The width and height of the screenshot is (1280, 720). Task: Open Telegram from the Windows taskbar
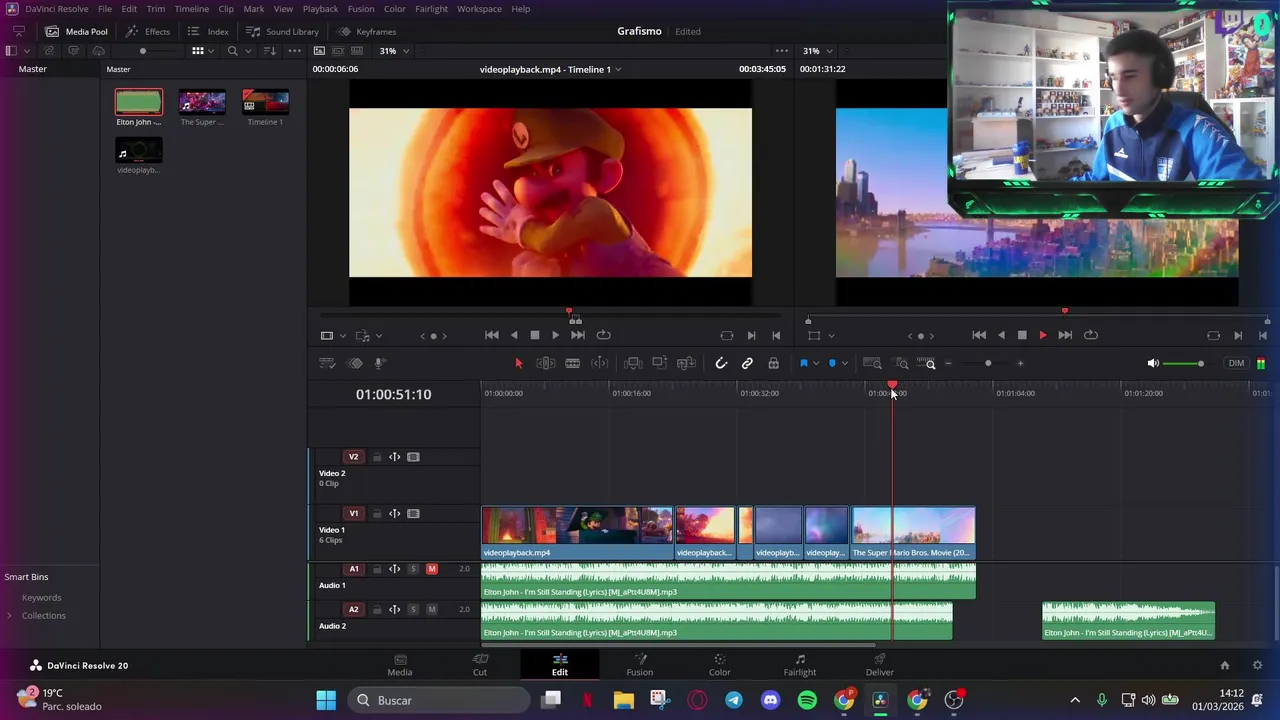(734, 700)
